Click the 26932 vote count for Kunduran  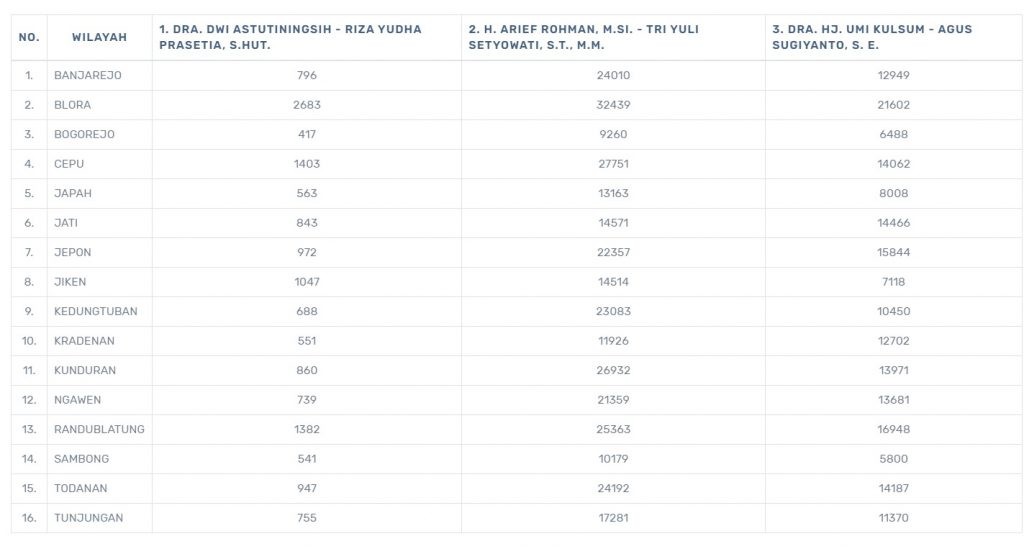[x=613, y=370]
